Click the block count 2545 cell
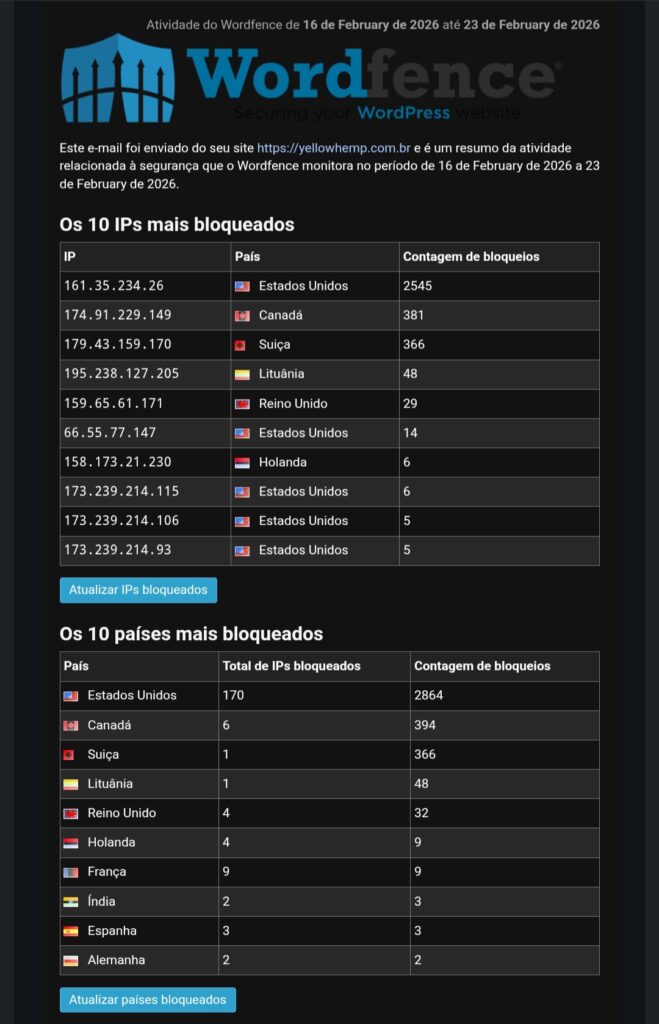 coord(499,286)
